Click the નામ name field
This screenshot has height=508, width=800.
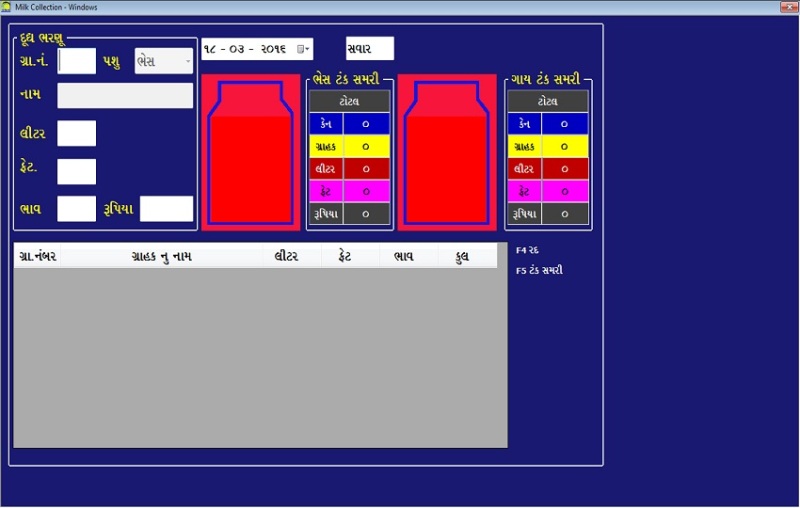(x=125, y=95)
